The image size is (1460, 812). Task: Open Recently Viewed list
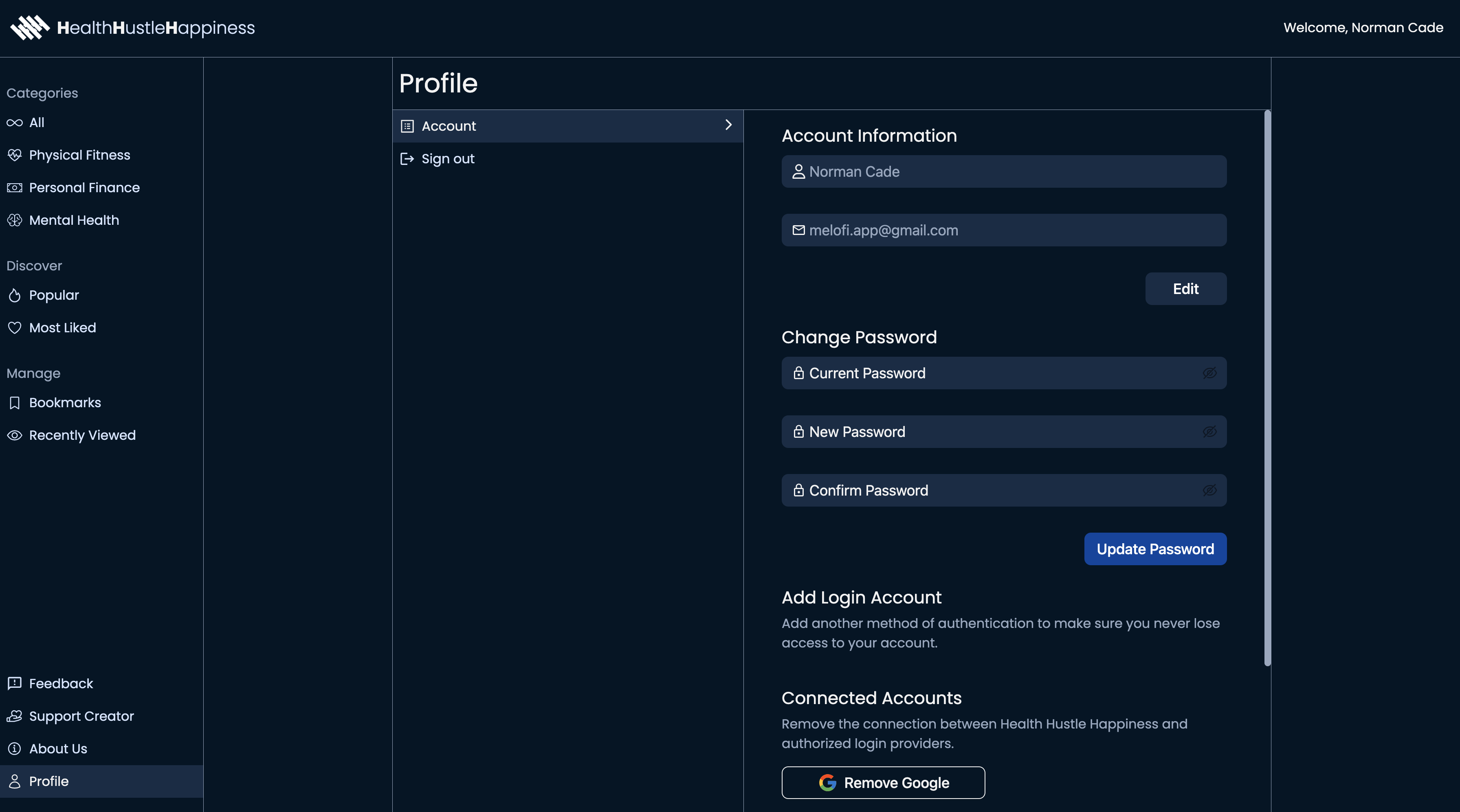[101, 435]
